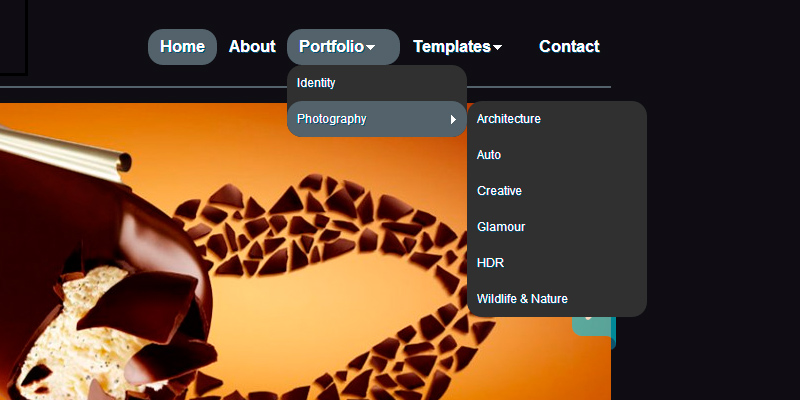The image size is (800, 400).
Task: Click the Portfolio dropdown arrow
Action: (x=370, y=47)
